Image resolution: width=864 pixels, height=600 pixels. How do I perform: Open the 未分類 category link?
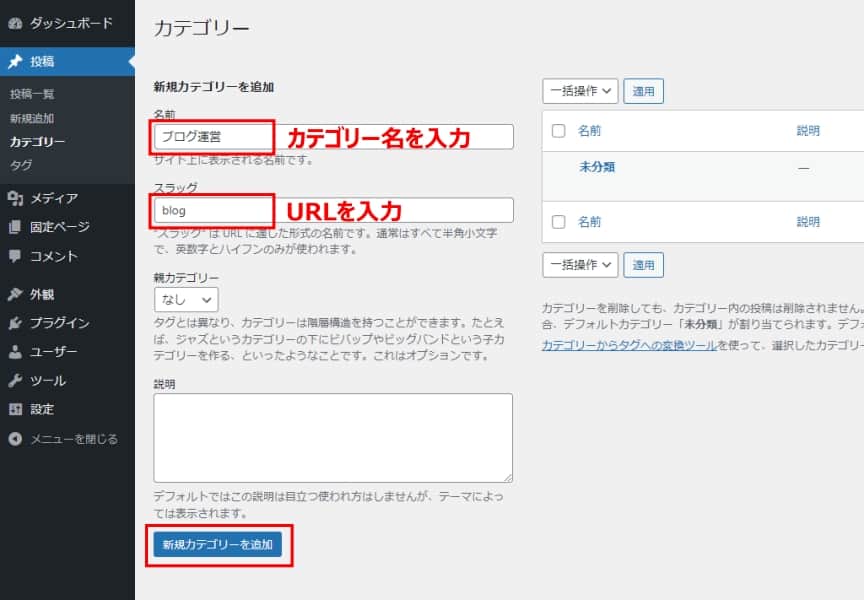point(597,167)
